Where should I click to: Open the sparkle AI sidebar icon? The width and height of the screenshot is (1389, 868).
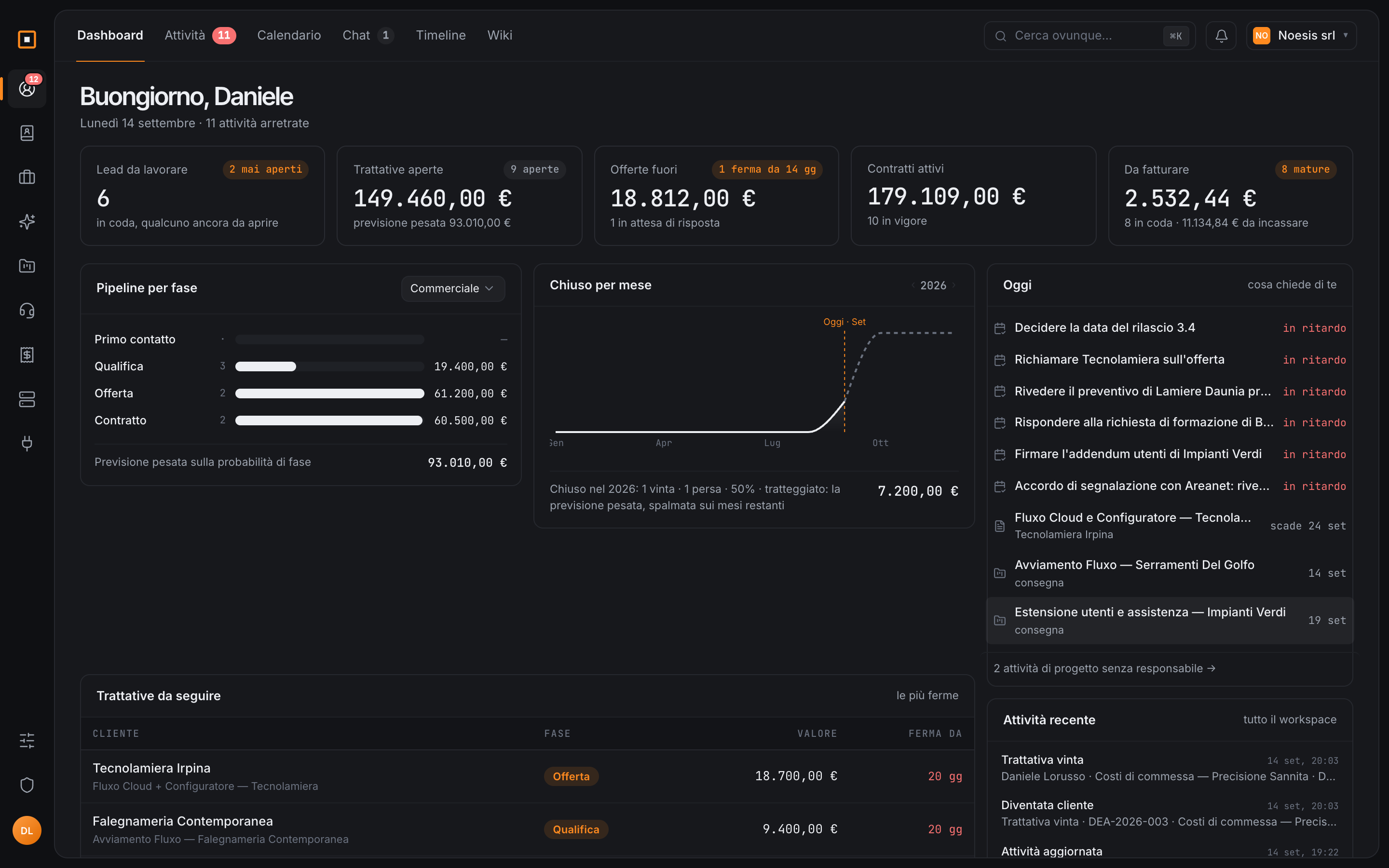click(27, 222)
